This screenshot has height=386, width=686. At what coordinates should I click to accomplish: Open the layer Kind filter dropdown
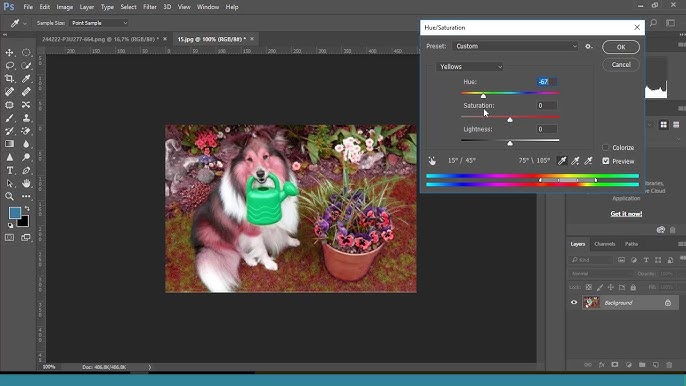[x=591, y=260]
